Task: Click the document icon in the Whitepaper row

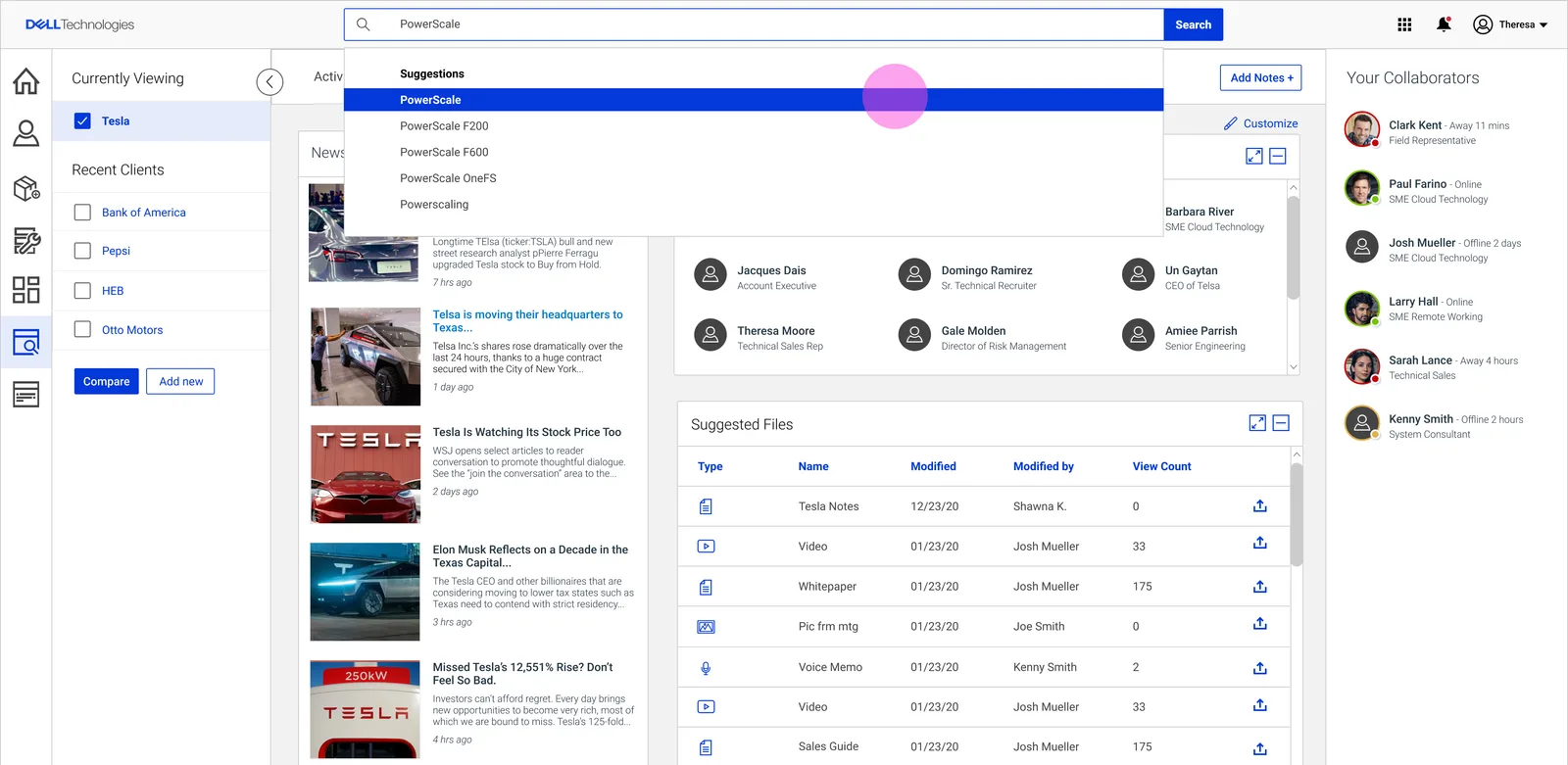Action: 706,587
